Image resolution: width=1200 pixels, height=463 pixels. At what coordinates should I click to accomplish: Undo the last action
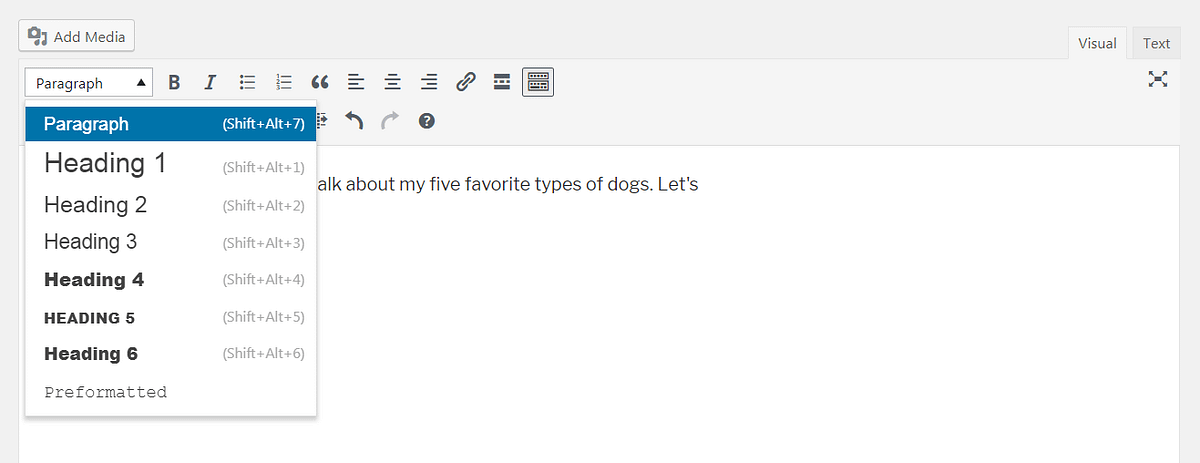tap(354, 121)
